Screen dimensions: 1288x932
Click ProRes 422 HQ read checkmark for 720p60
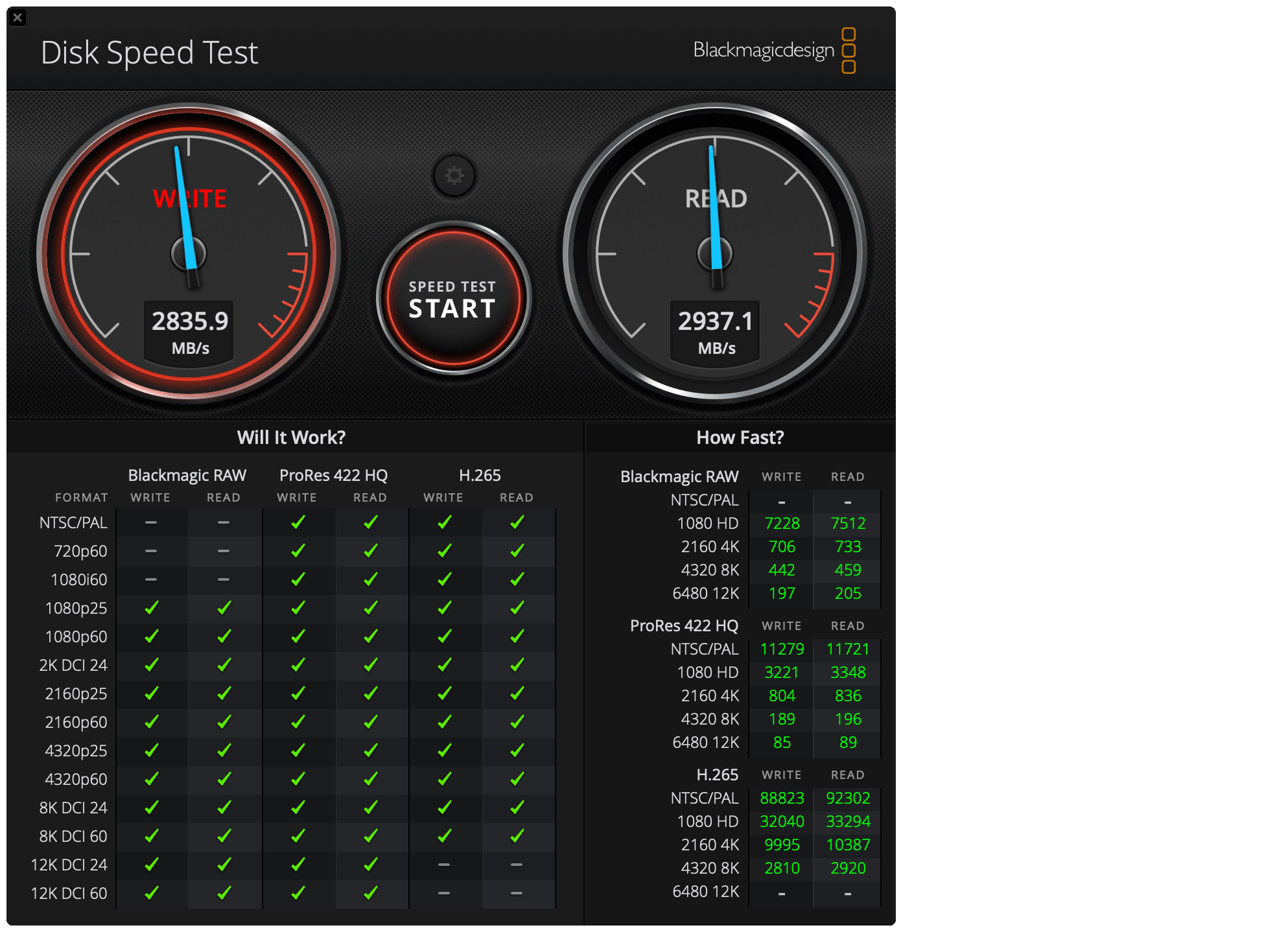pos(370,551)
